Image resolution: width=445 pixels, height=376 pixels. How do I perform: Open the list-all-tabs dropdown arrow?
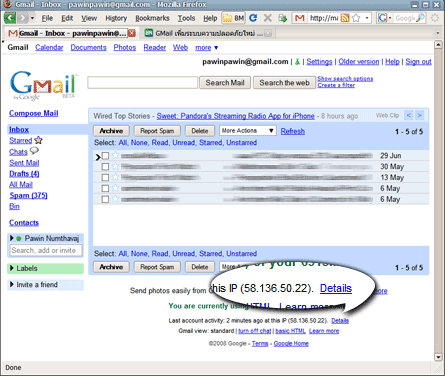[x=437, y=33]
